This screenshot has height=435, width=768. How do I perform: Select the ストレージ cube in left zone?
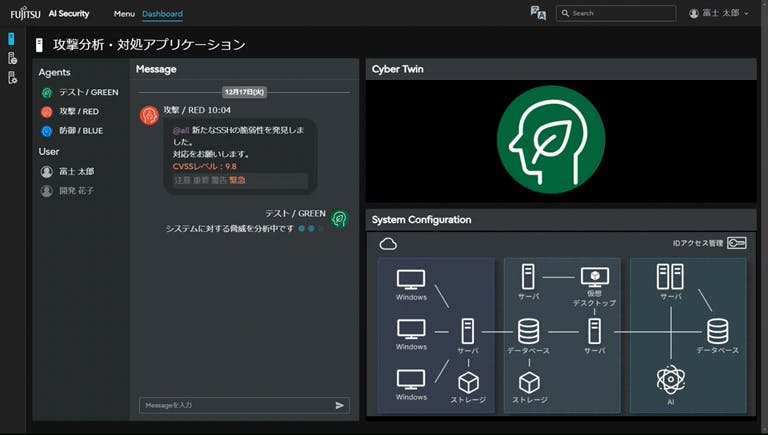click(x=468, y=383)
